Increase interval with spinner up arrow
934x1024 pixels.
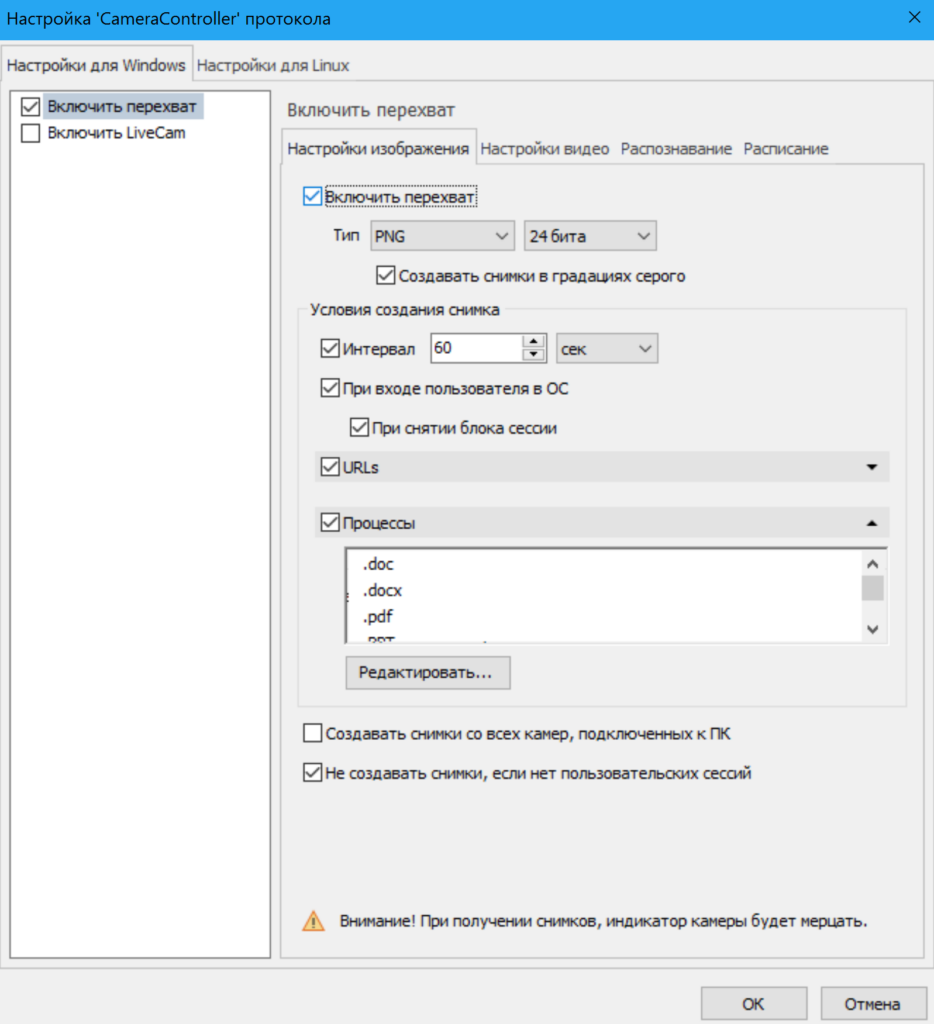[534, 342]
